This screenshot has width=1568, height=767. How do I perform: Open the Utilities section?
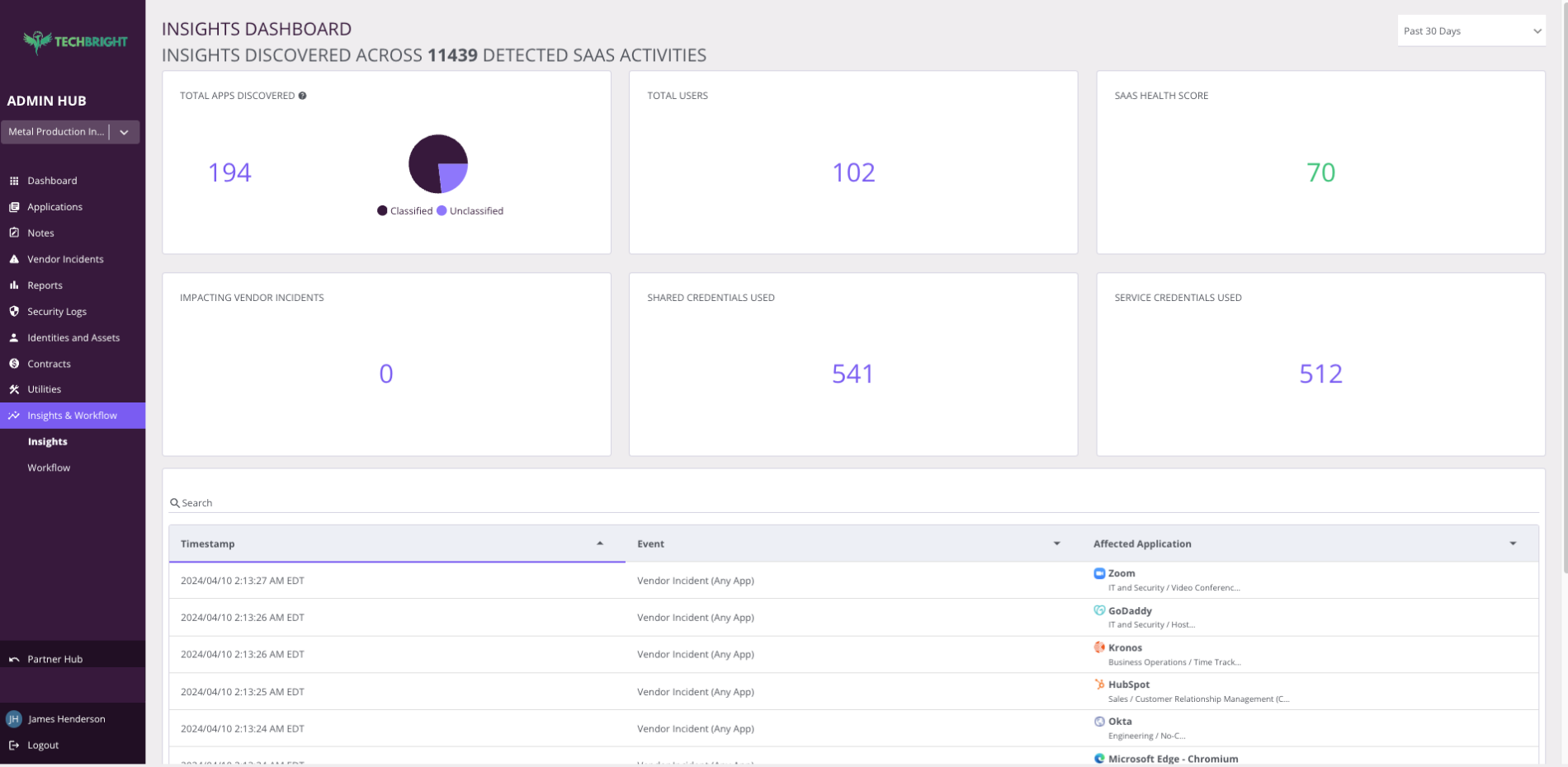[44, 388]
